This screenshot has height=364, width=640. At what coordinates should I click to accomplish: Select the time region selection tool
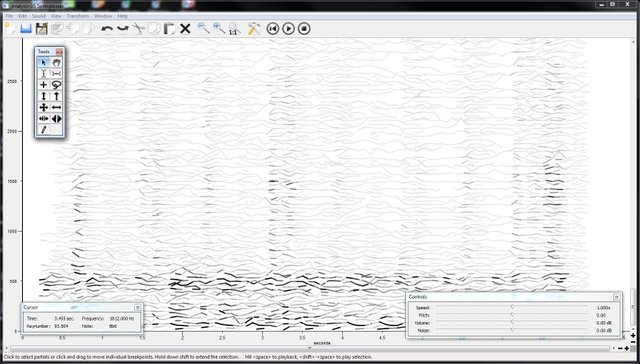[43, 73]
